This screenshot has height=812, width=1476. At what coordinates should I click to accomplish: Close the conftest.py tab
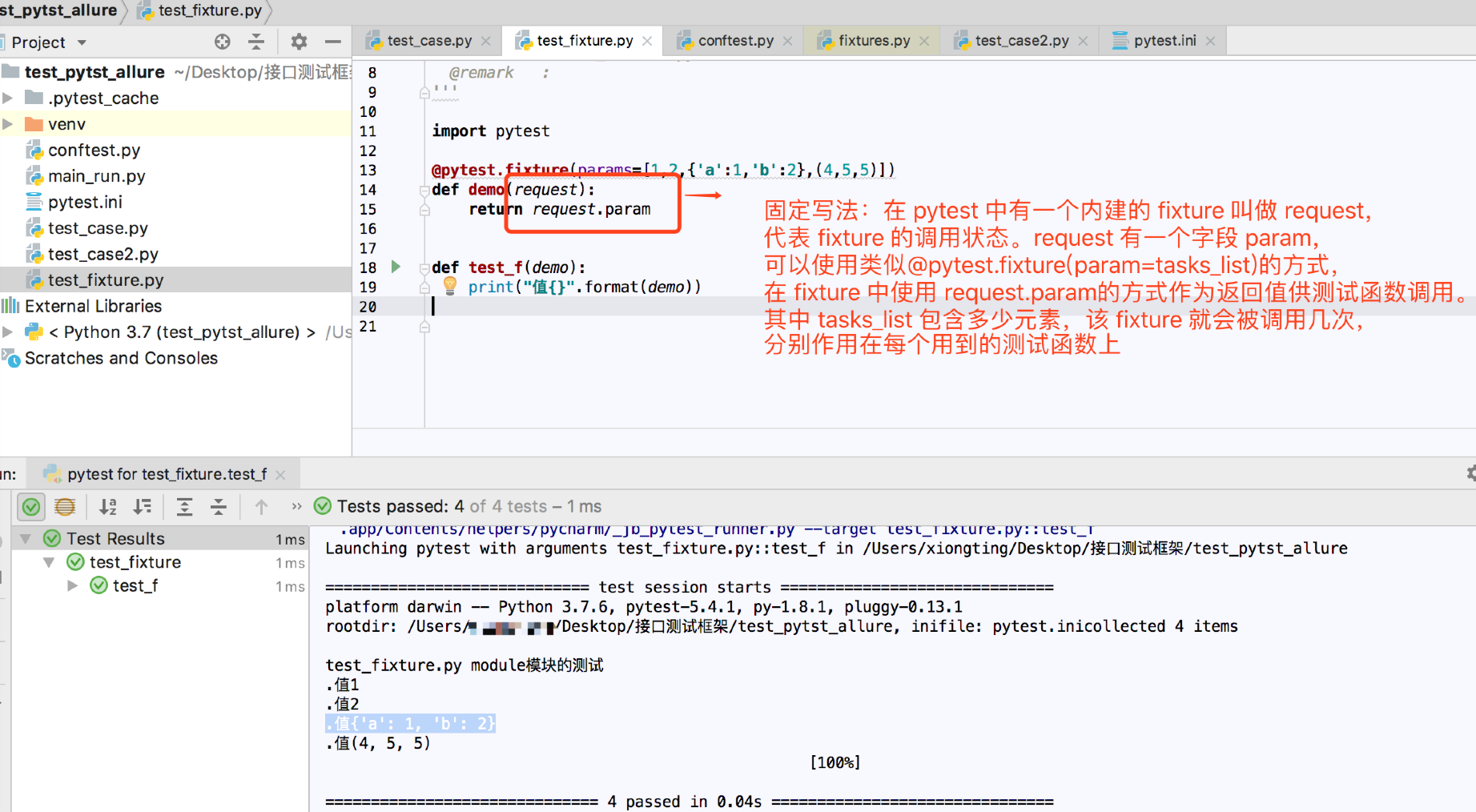click(788, 41)
